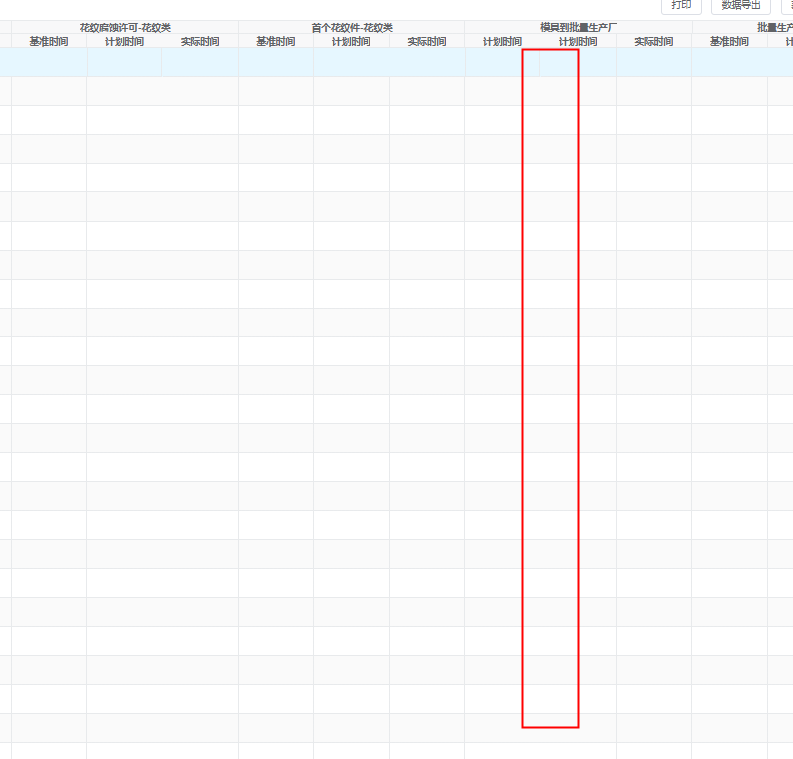Click the 打印 print button
Image resolution: width=793 pixels, height=759 pixels.
681,6
